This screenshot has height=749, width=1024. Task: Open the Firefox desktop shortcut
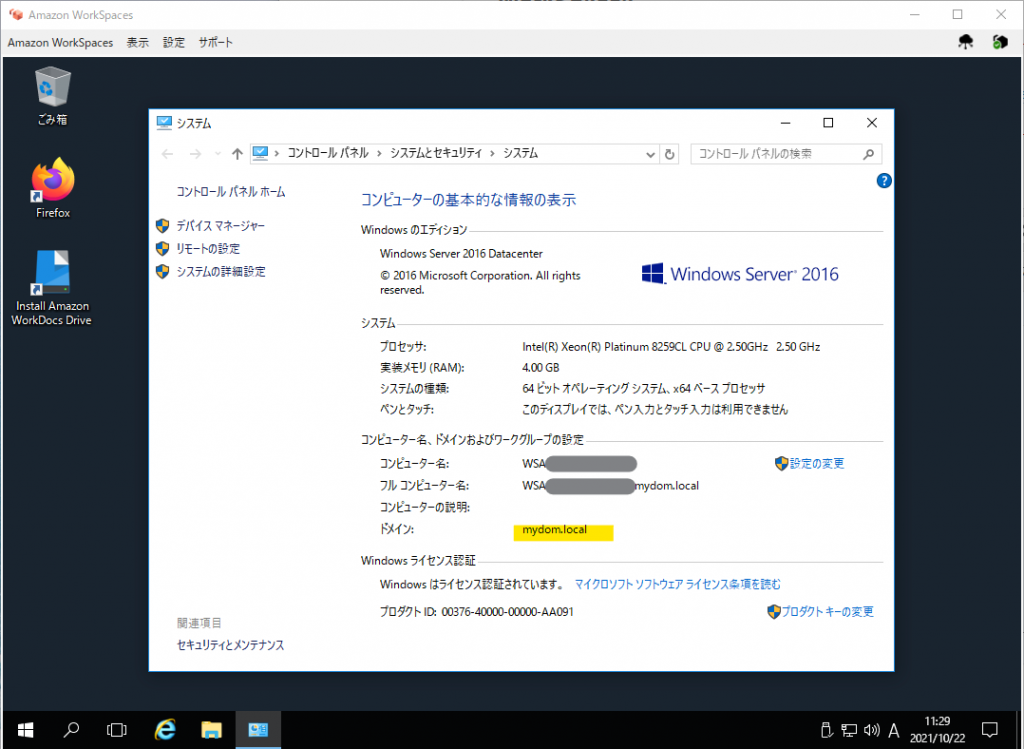click(x=53, y=182)
